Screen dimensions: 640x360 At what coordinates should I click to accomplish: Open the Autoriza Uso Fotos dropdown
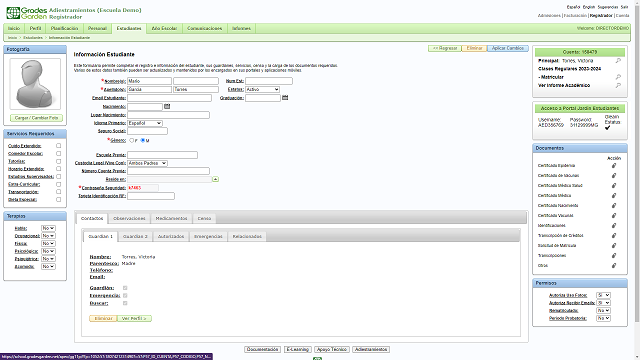[x=603, y=295]
